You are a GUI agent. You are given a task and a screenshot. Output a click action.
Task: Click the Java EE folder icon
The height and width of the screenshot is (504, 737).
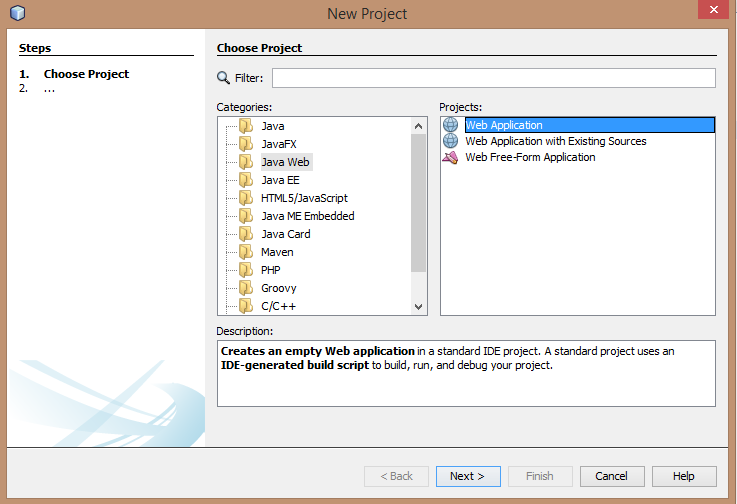[x=246, y=180]
